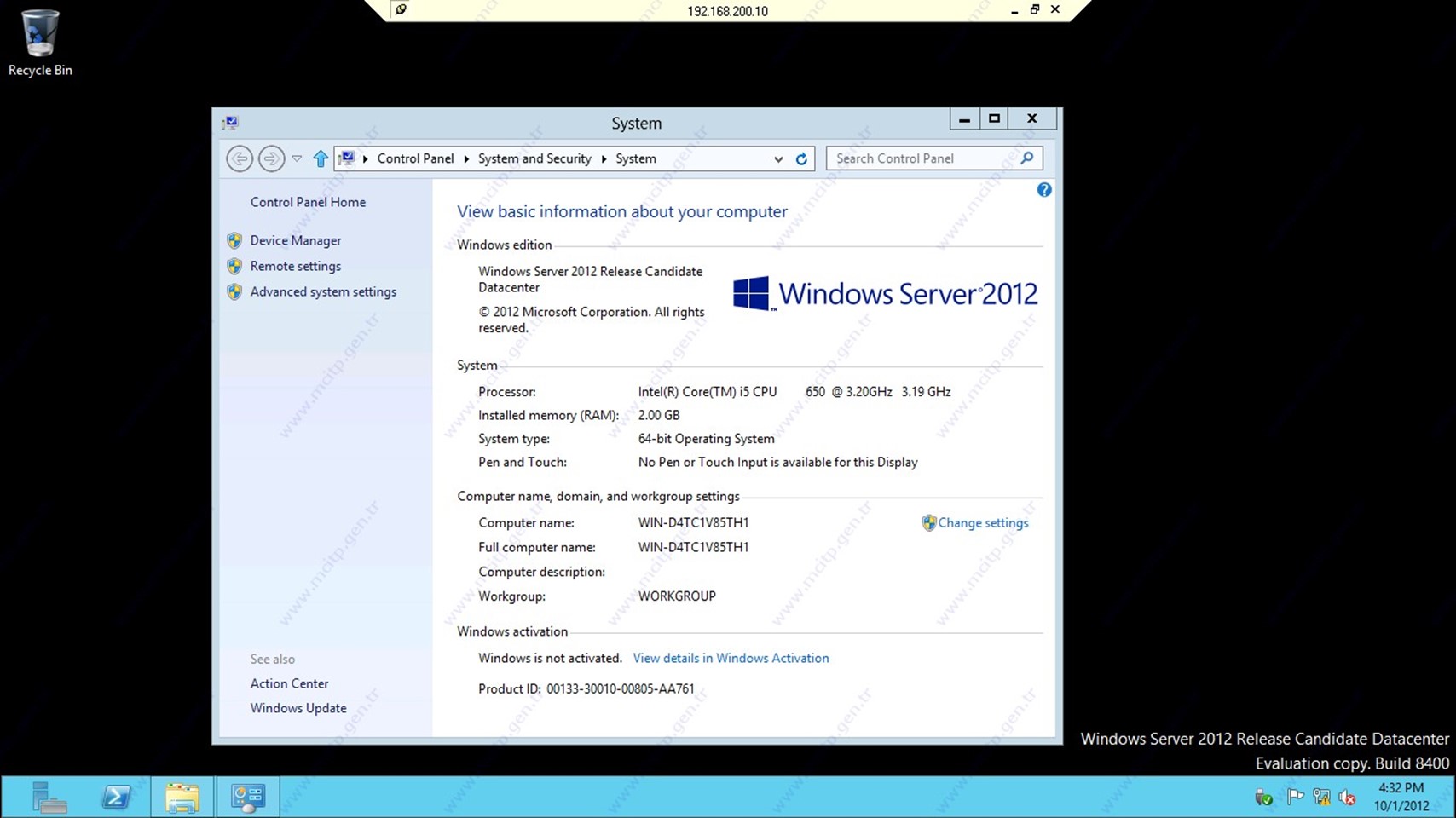Refresh the System page
1456x818 pixels.
tap(801, 158)
